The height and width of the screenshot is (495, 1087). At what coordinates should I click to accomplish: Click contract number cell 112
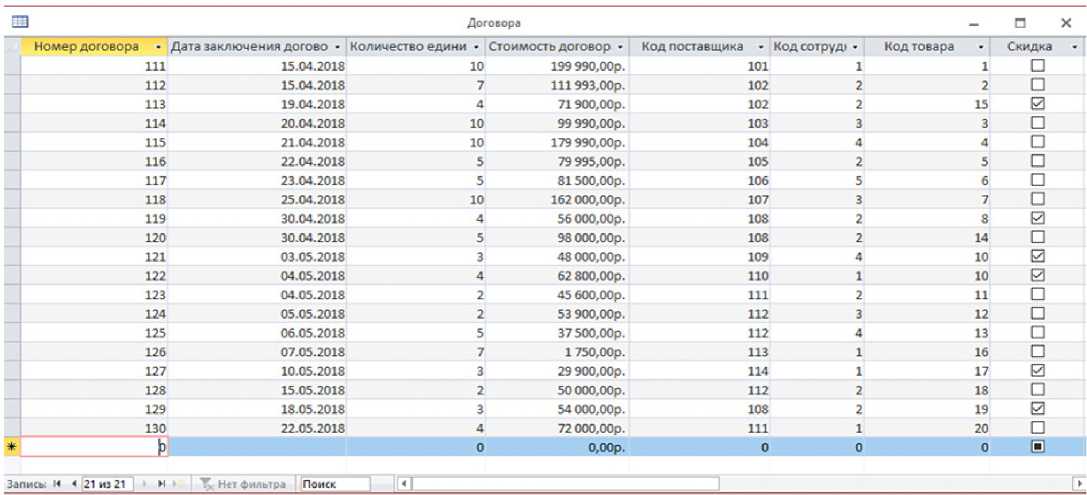[x=94, y=85]
